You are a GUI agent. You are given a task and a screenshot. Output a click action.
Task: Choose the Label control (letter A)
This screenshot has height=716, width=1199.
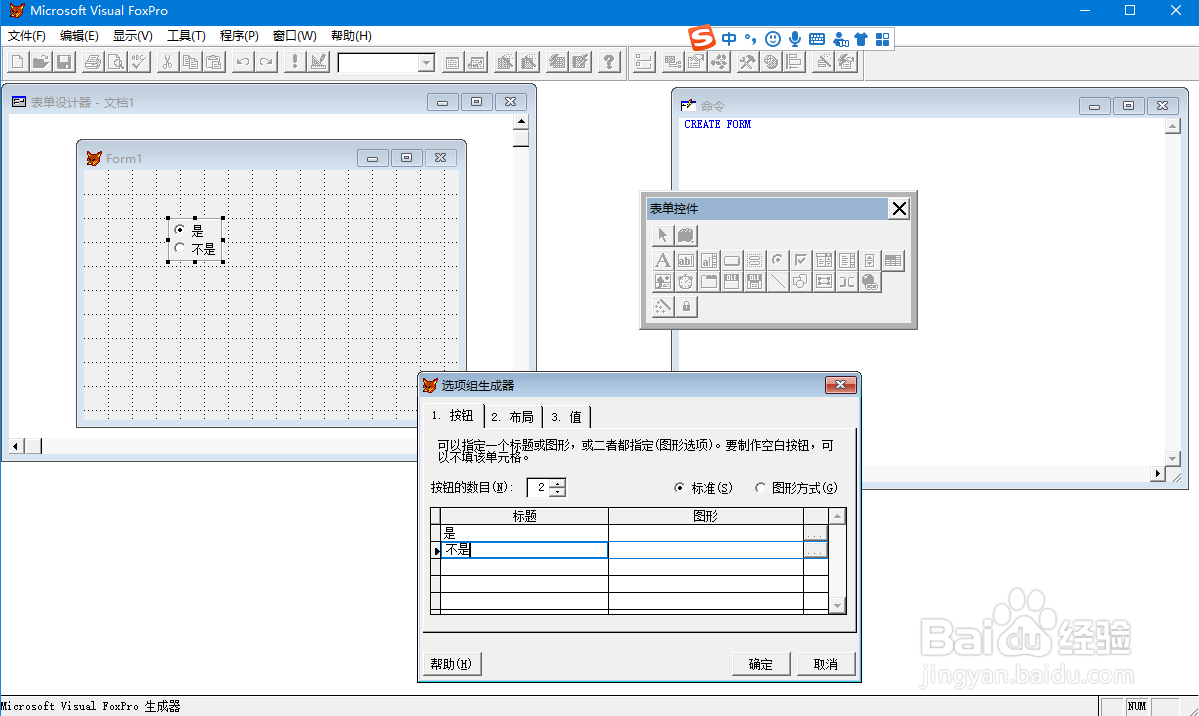coord(662,260)
